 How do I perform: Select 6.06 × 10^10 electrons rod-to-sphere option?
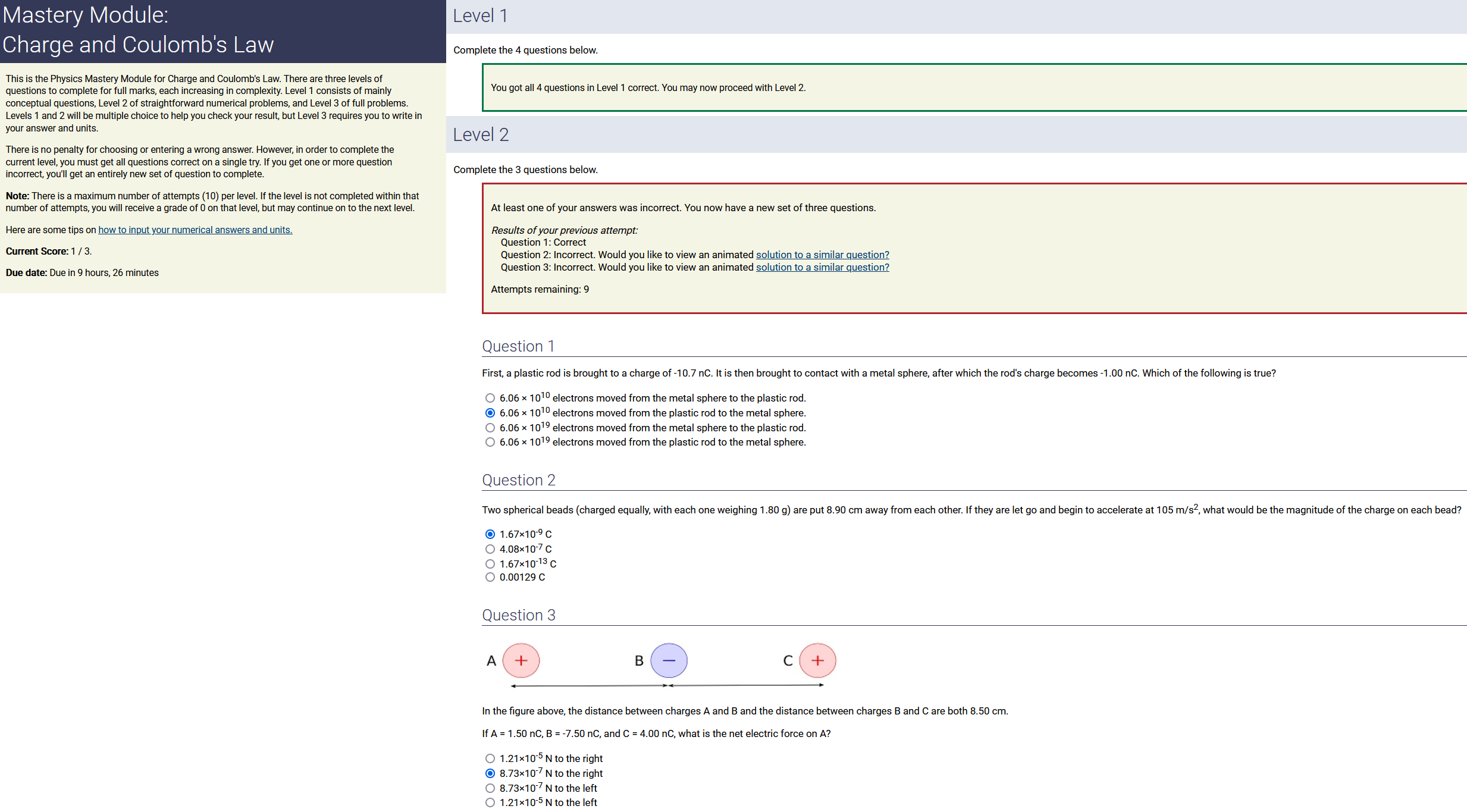[490, 413]
